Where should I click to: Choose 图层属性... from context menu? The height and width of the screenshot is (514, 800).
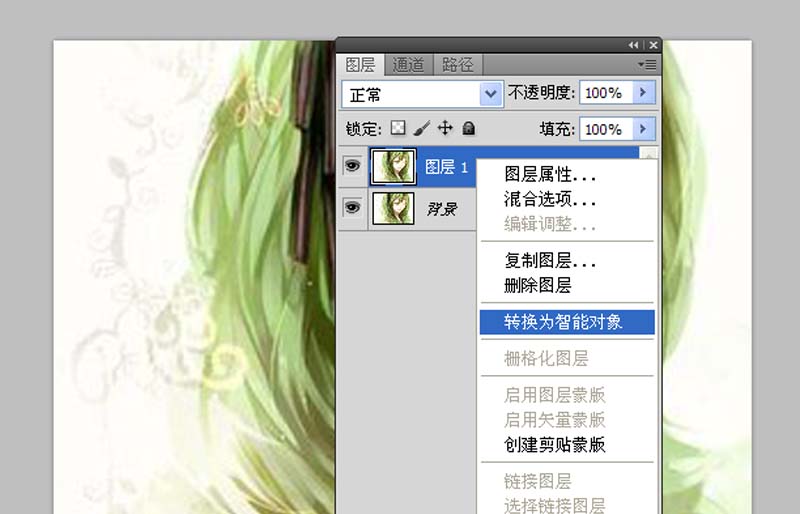coord(567,175)
